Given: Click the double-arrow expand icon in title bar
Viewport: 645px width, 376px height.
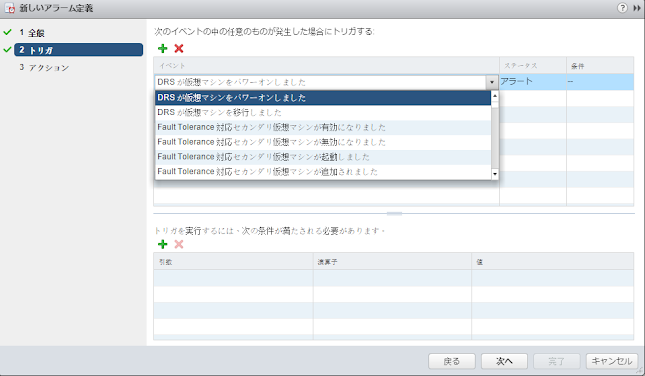Looking at the screenshot, I should coord(637,8).
